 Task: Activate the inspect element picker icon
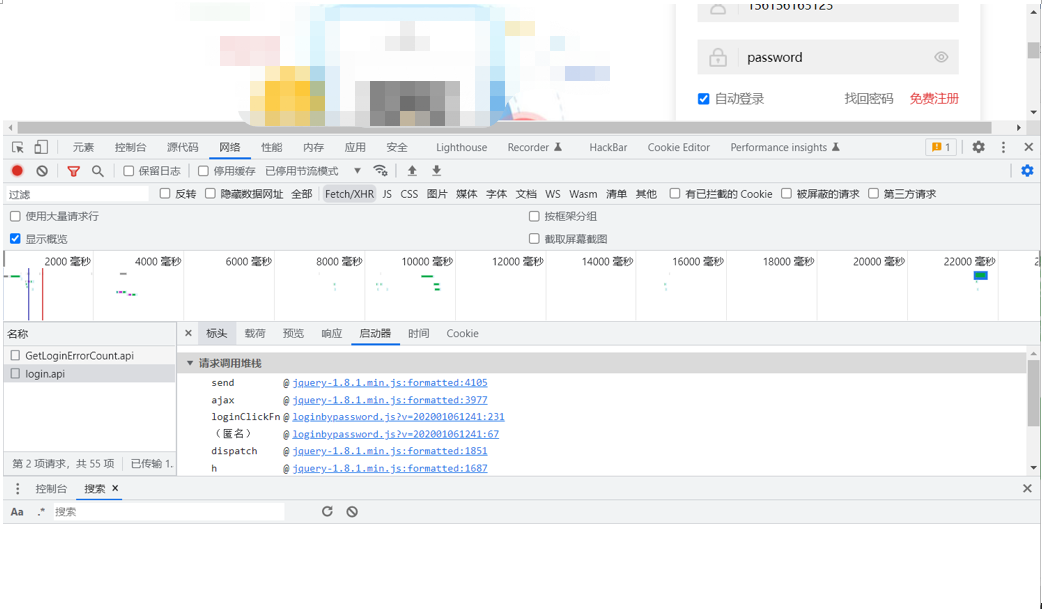click(x=18, y=148)
